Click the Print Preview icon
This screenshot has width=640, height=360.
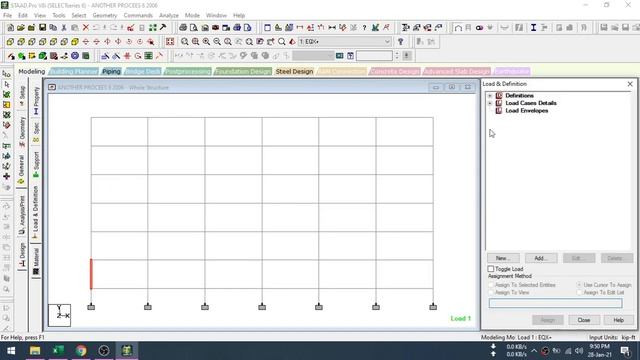tap(194, 28)
